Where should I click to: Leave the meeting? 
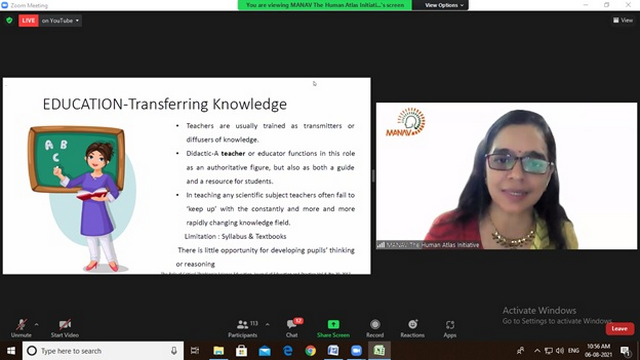620,329
